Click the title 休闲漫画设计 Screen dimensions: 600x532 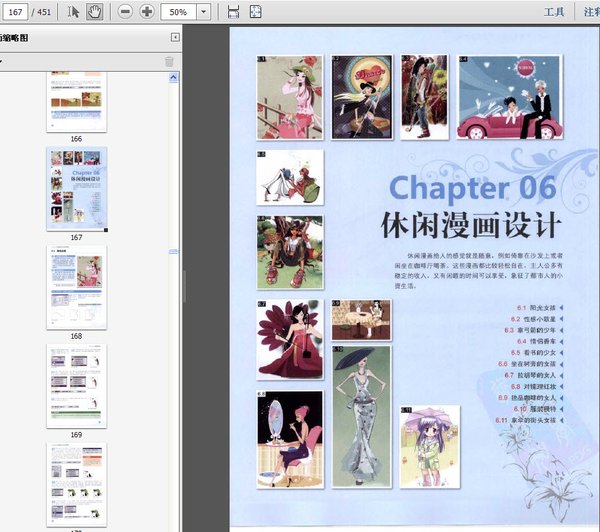point(471,225)
